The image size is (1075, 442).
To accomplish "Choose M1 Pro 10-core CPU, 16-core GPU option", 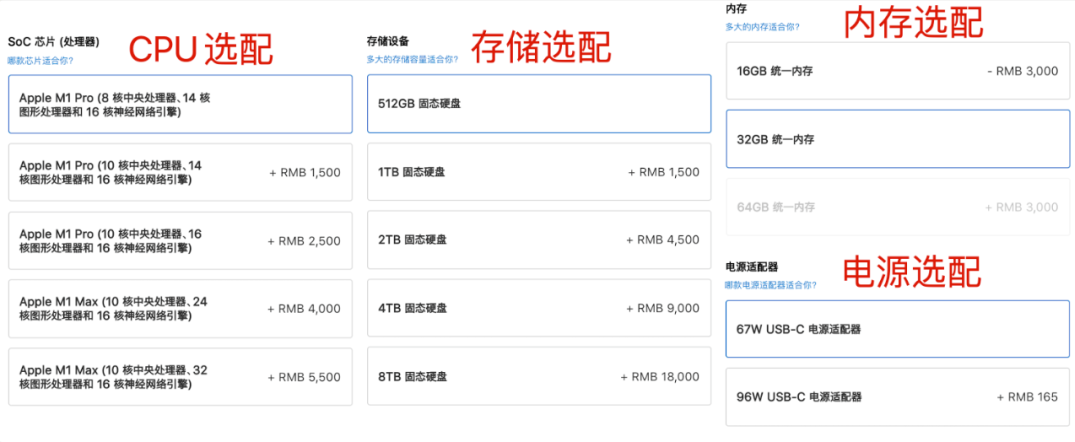I will [180, 241].
